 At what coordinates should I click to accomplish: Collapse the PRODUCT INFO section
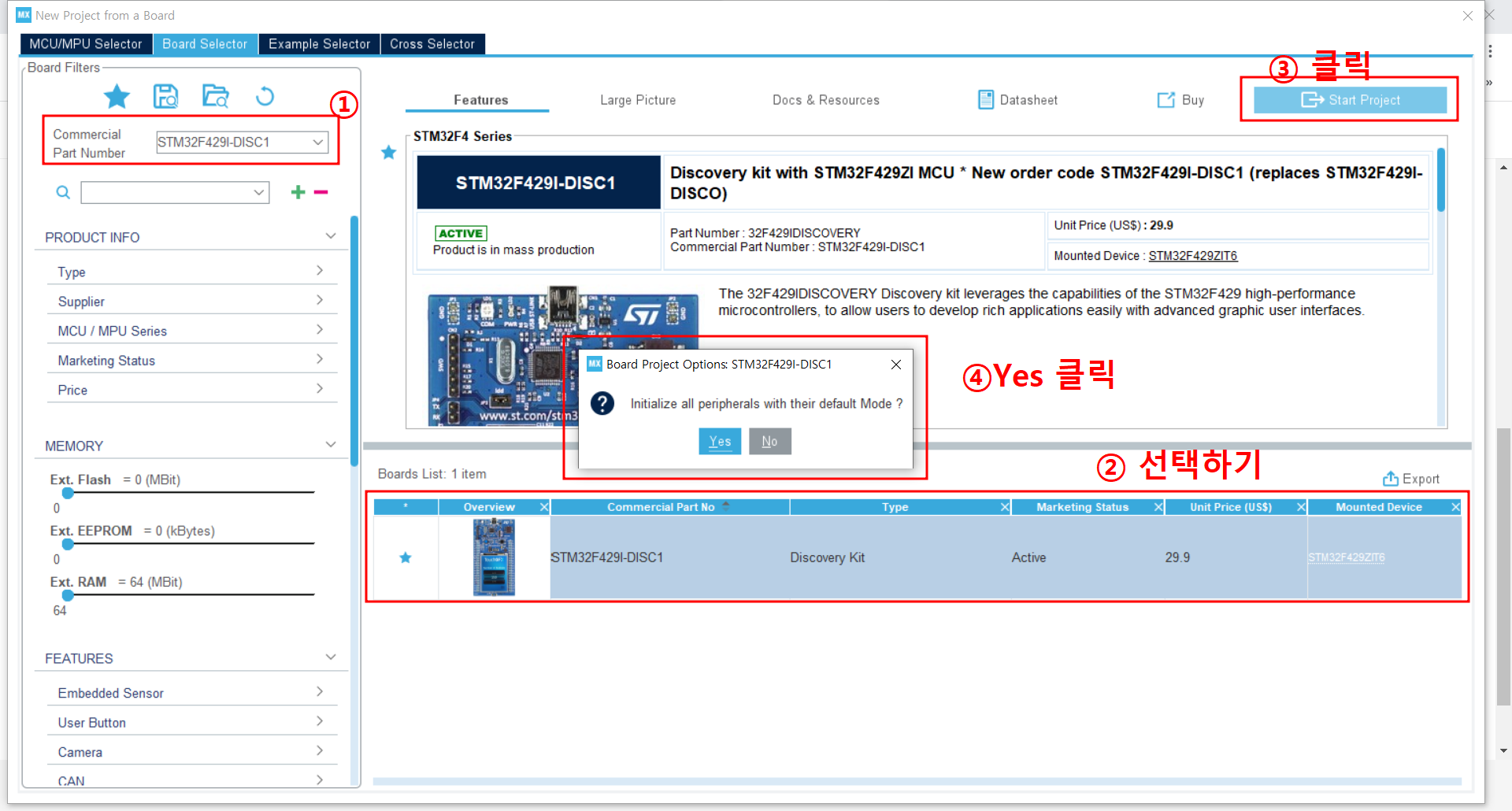pyautogui.click(x=331, y=236)
